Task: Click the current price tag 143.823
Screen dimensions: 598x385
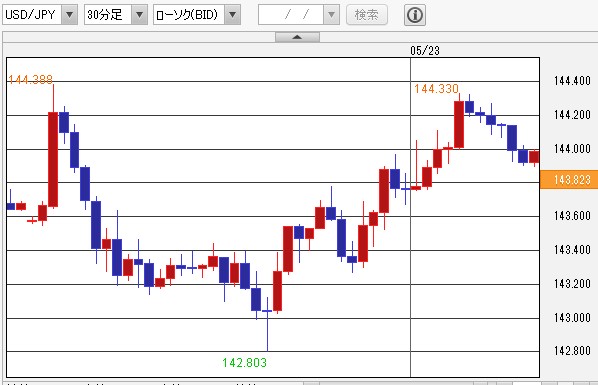Action: pos(569,179)
